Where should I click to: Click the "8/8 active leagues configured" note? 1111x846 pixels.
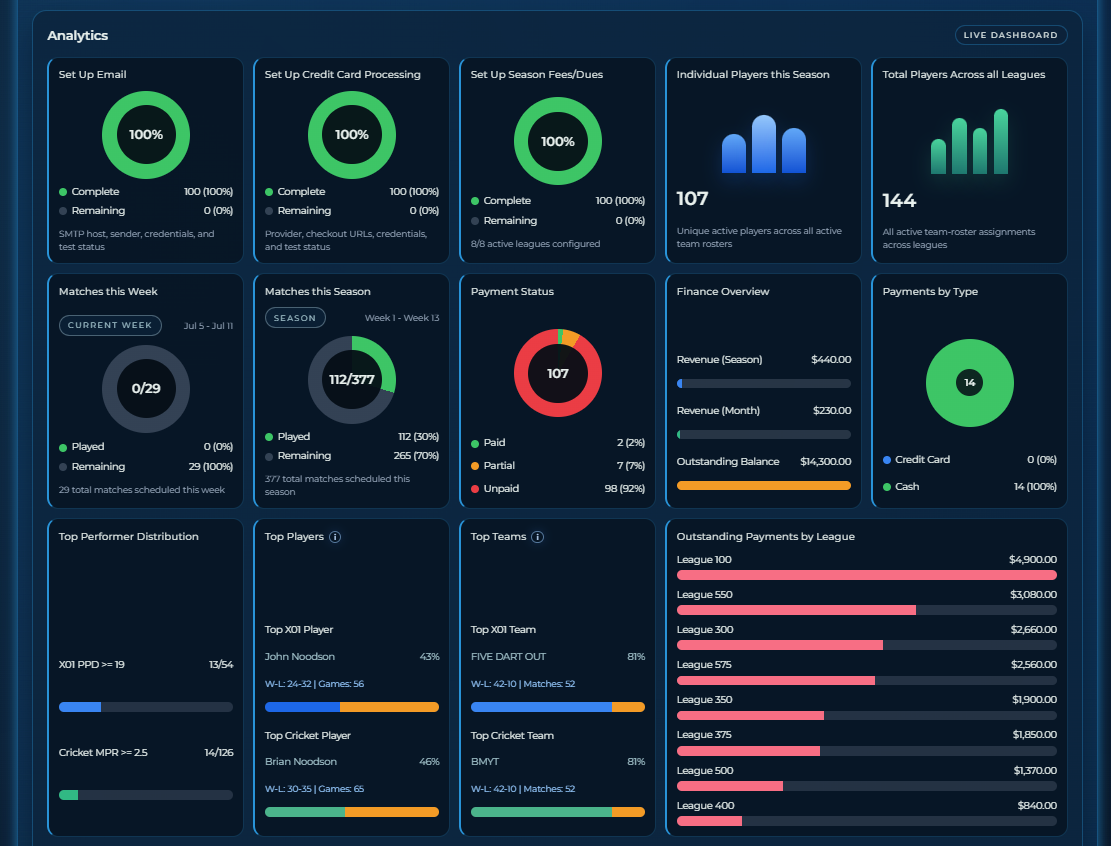pyautogui.click(x=535, y=244)
